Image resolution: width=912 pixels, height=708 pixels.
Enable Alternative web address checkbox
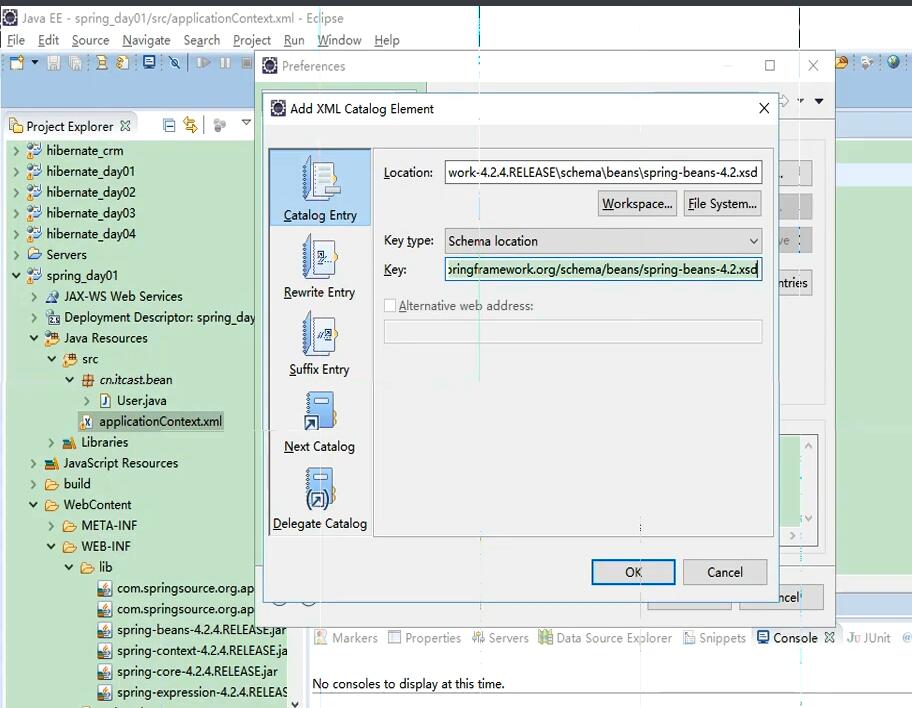pos(390,305)
